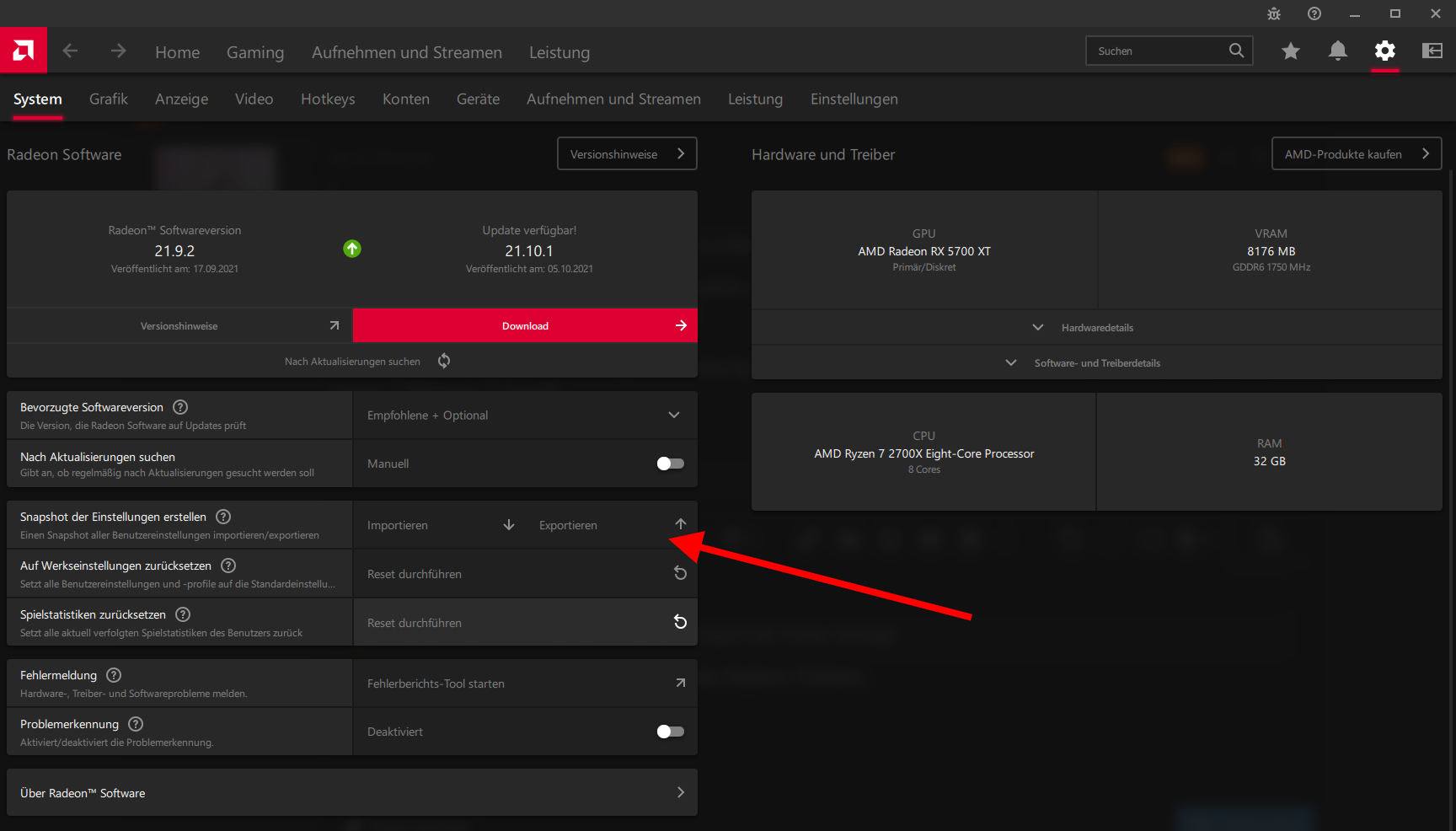Screen dimensions: 1456x831
Task: Switch to the Geräte tab
Action: coord(479,99)
